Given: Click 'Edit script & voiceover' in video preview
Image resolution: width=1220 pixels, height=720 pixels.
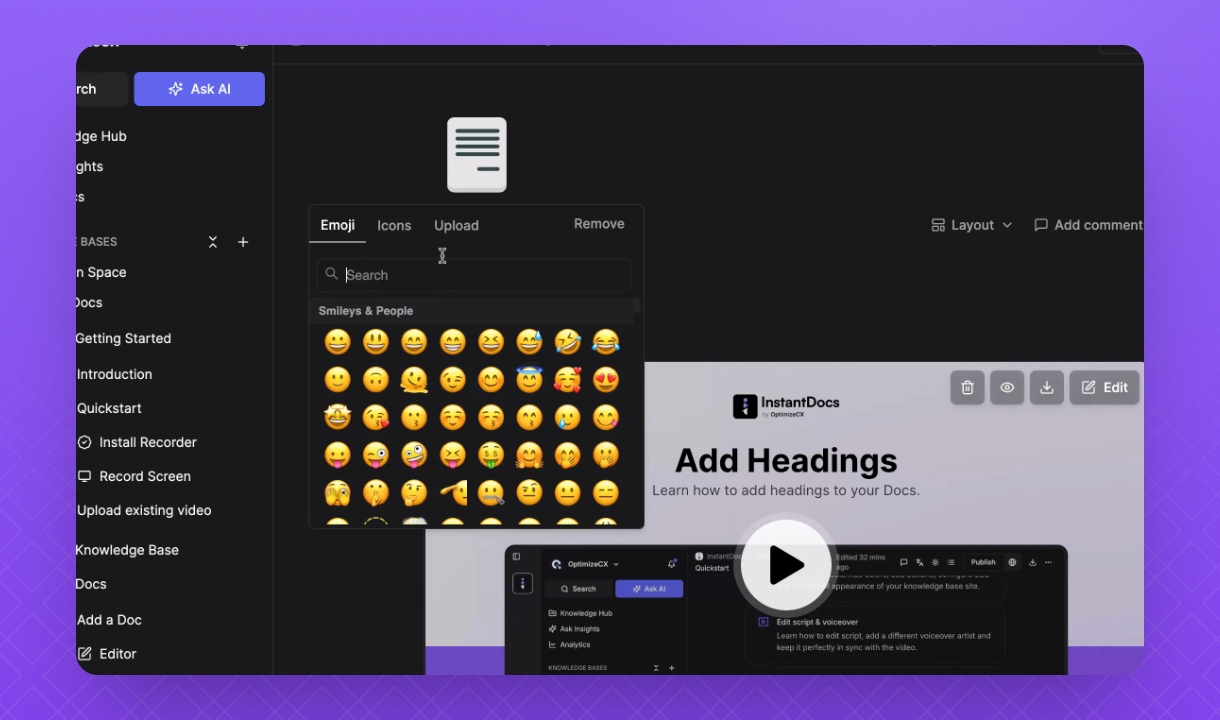Looking at the screenshot, I should click(x=817, y=622).
